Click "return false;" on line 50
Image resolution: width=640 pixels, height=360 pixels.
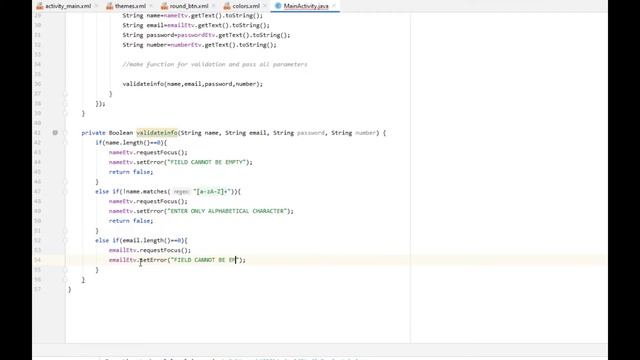(131, 221)
